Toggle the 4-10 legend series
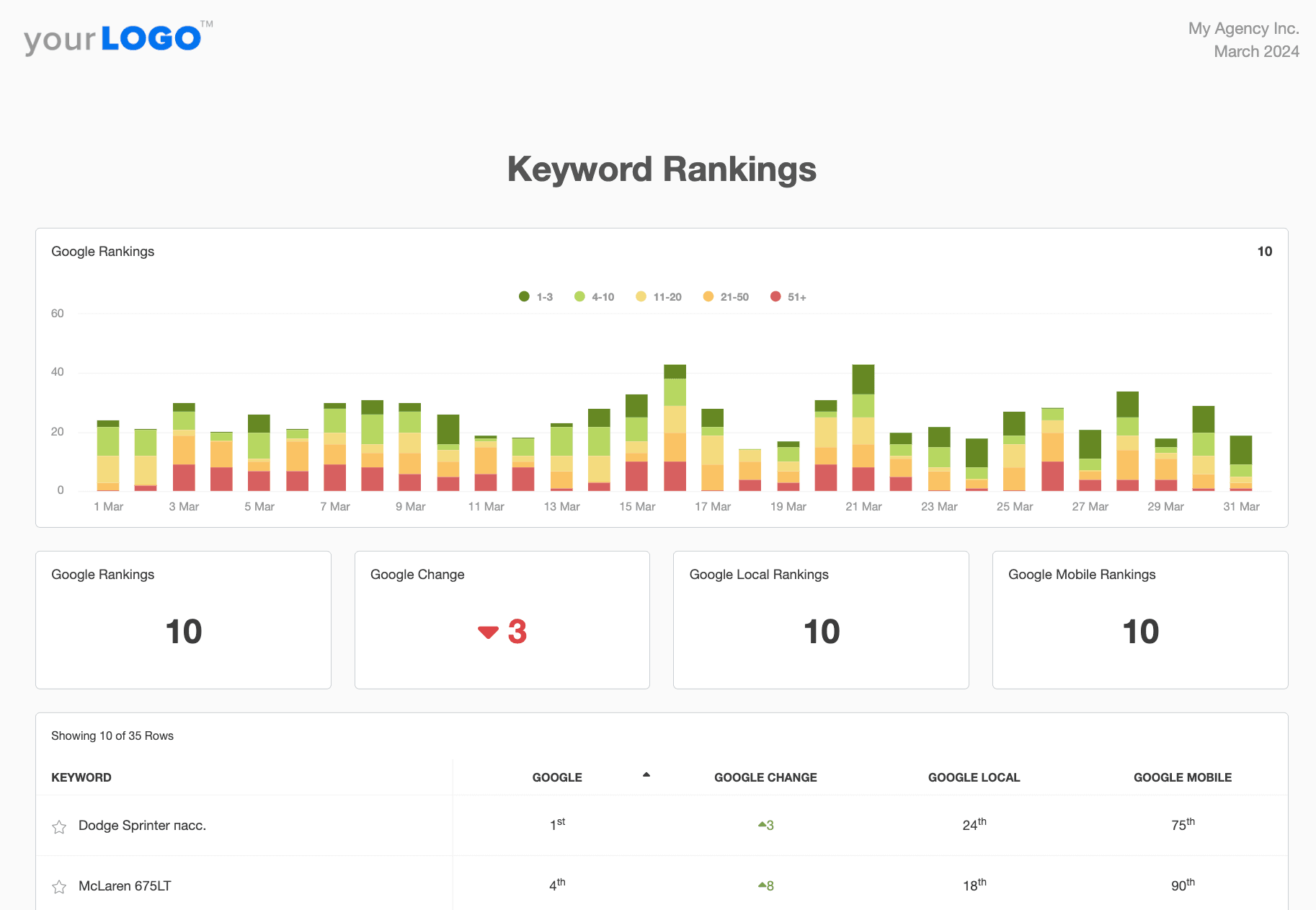Viewport: 1316px width, 910px height. 594,297
